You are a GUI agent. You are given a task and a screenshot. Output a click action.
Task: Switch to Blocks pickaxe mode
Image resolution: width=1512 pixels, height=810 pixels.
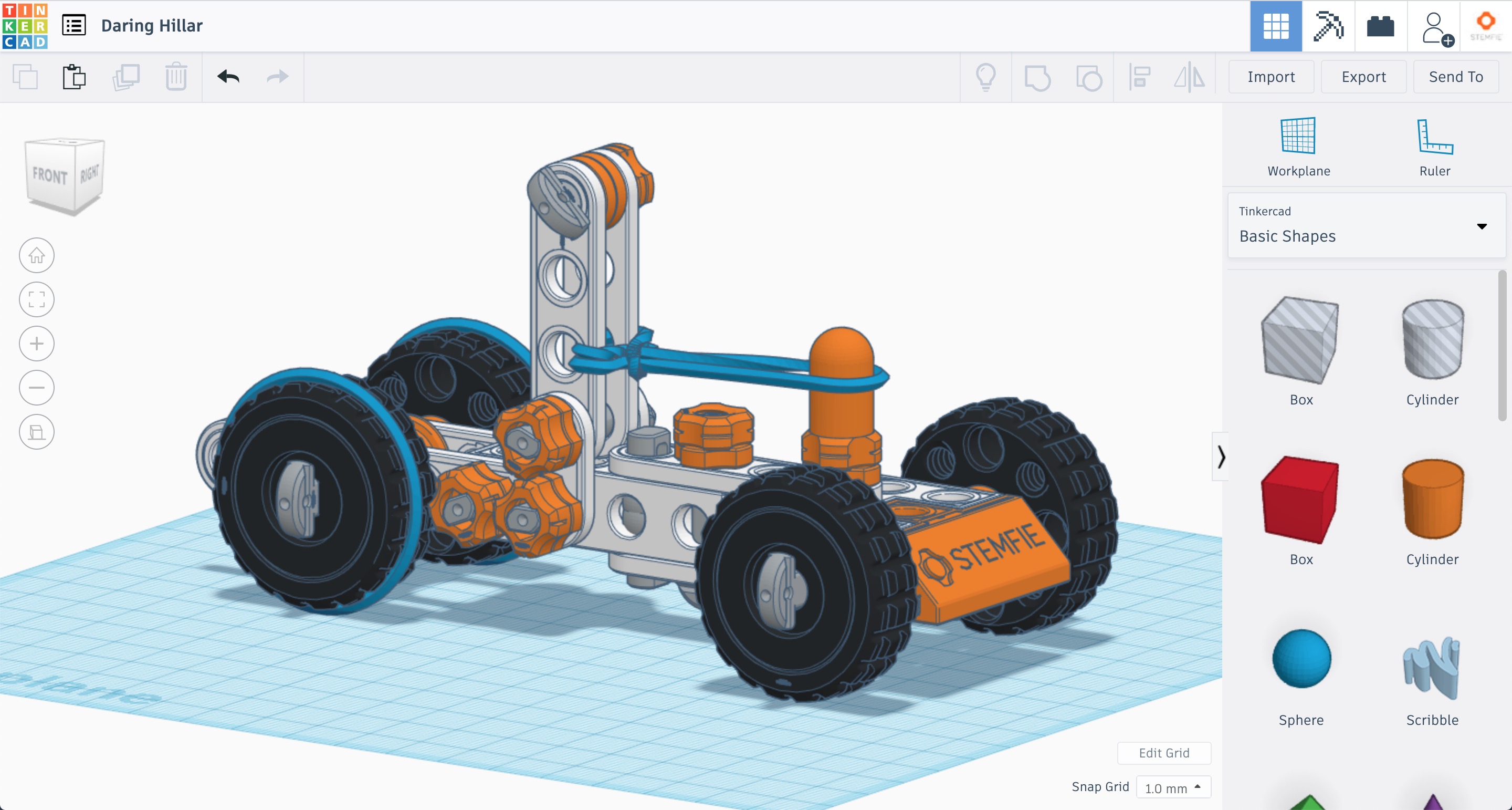[x=1328, y=26]
